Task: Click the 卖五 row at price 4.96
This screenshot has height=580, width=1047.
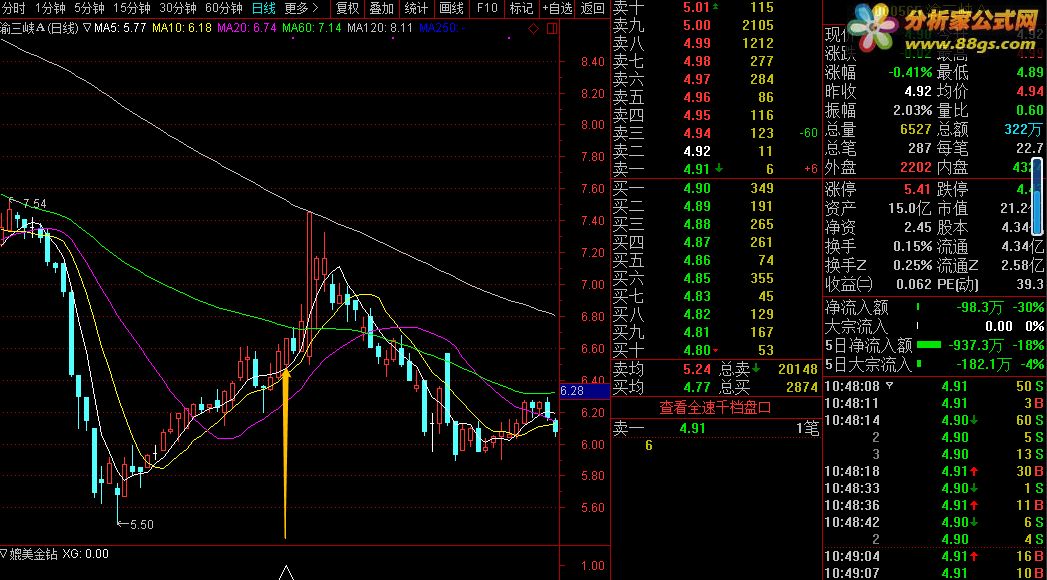Action: (716, 97)
